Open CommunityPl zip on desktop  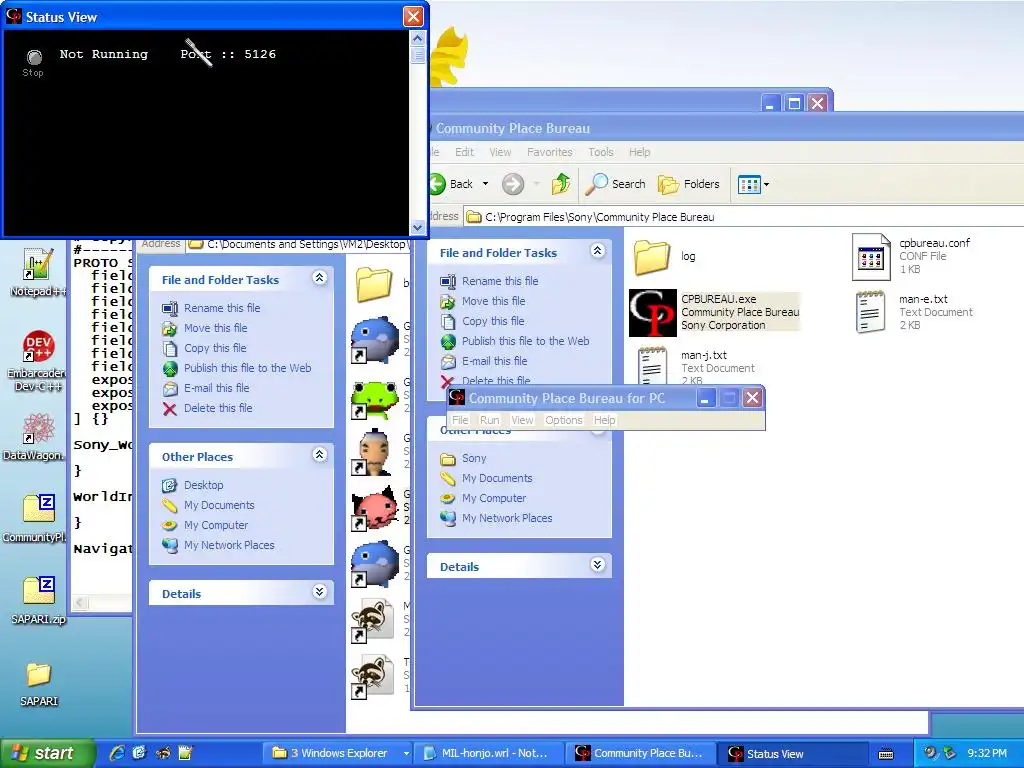click(37, 518)
